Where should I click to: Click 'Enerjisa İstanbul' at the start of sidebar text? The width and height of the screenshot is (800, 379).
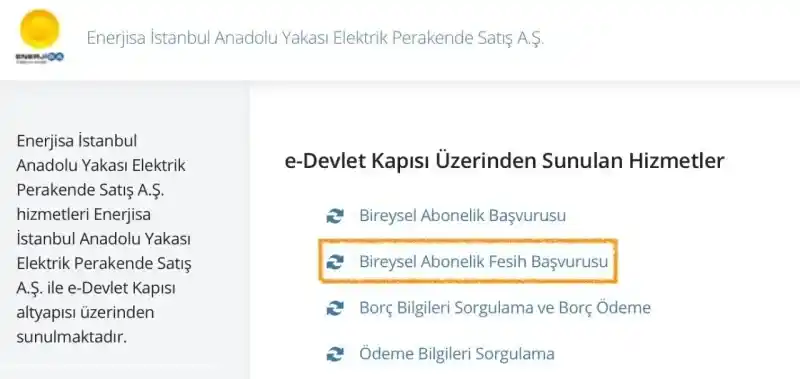[x=77, y=141]
